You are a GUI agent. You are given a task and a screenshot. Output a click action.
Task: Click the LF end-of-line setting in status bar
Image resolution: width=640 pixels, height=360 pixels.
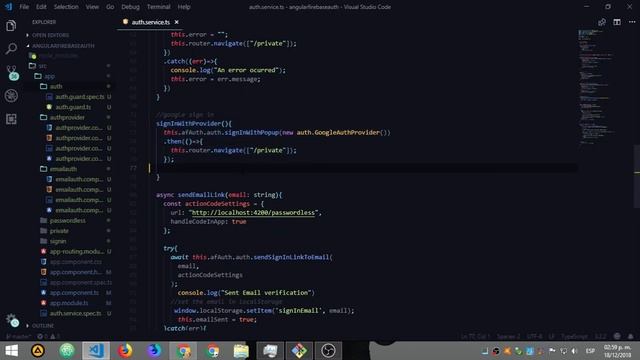pyautogui.click(x=551, y=337)
